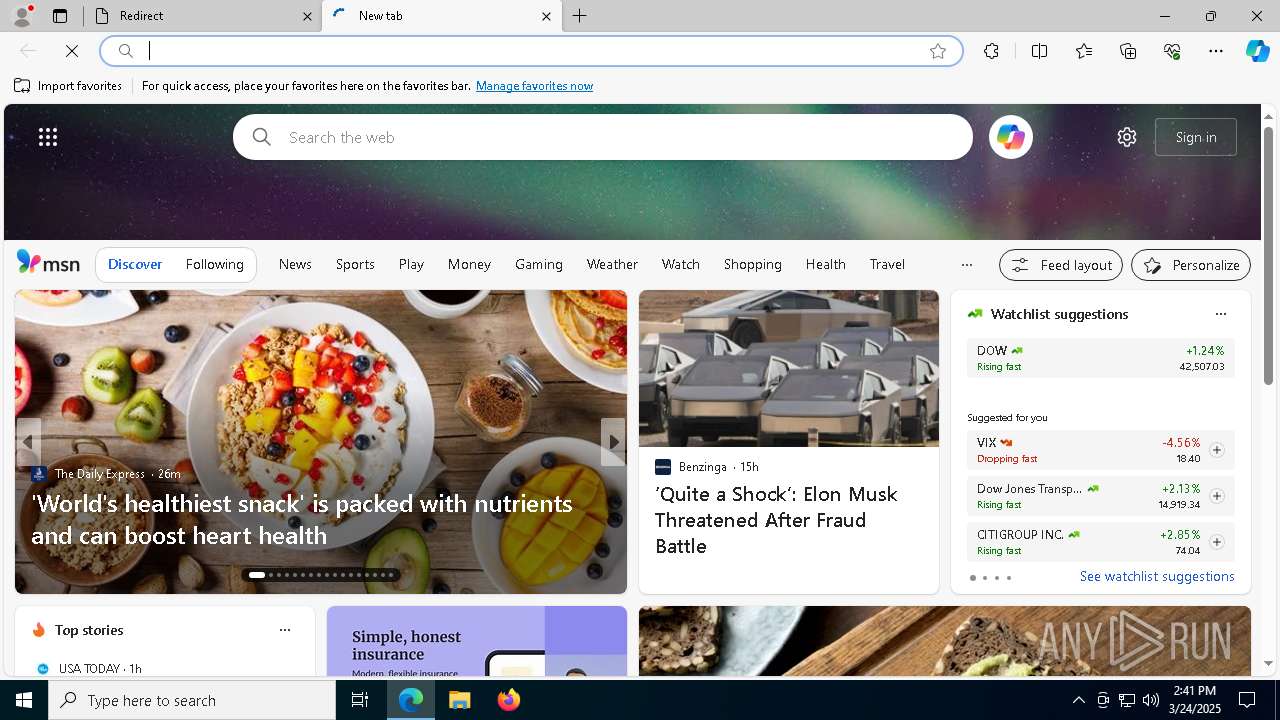This screenshot has width=1280, height=720.
Task: Open the Extensions puzzle icon
Action: pos(991,51)
